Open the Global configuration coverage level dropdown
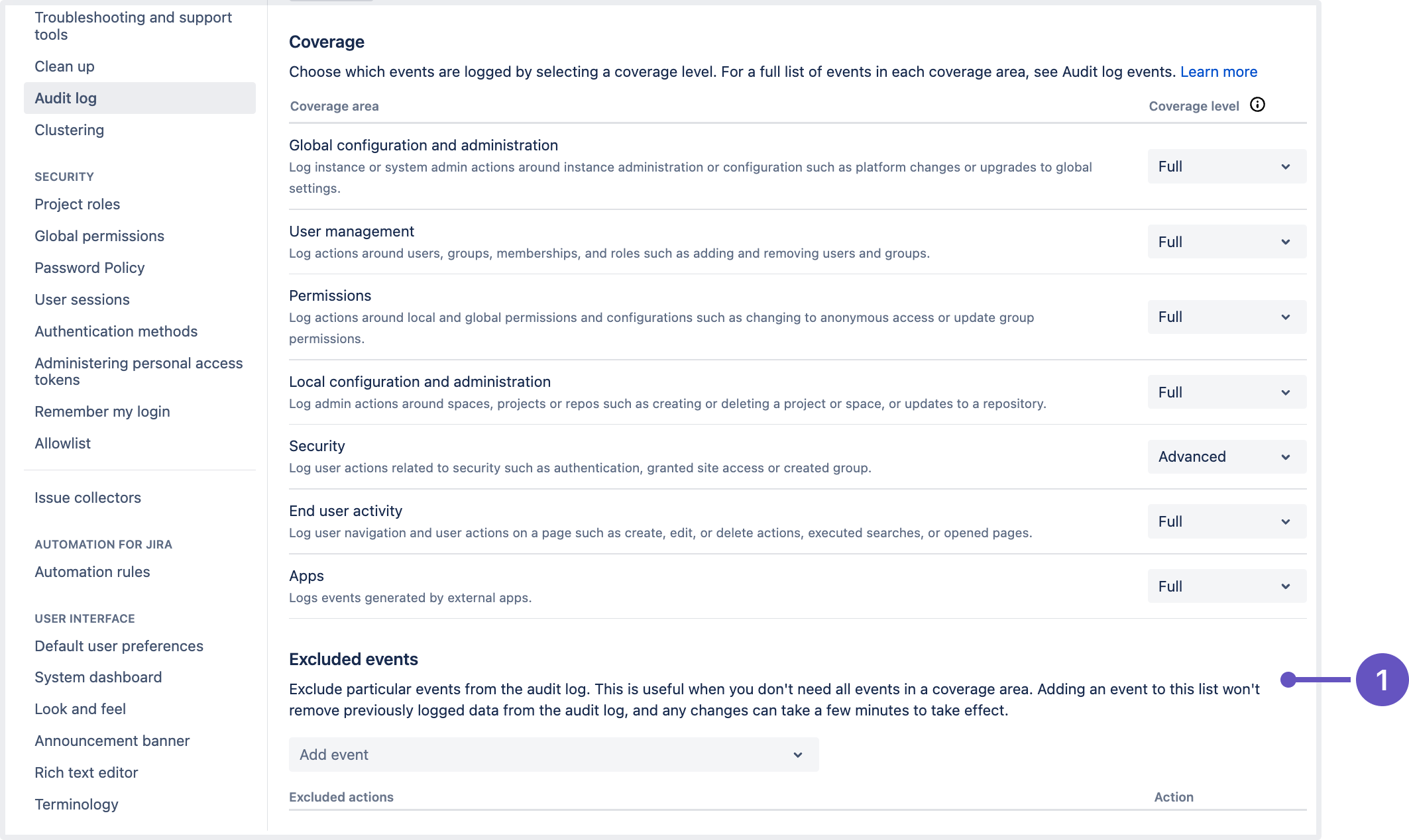 1225,166
